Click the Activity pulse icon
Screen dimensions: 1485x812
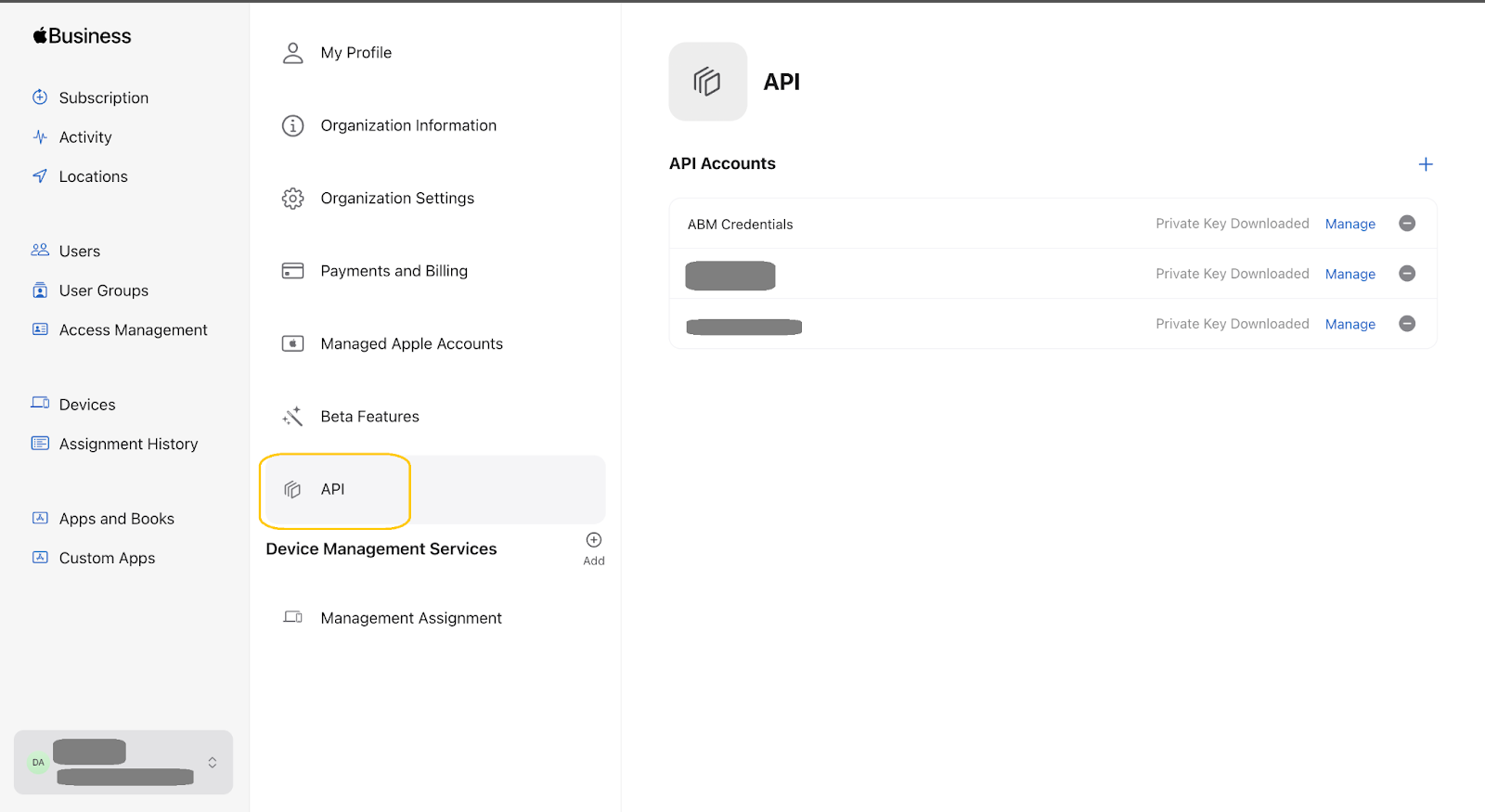[40, 136]
